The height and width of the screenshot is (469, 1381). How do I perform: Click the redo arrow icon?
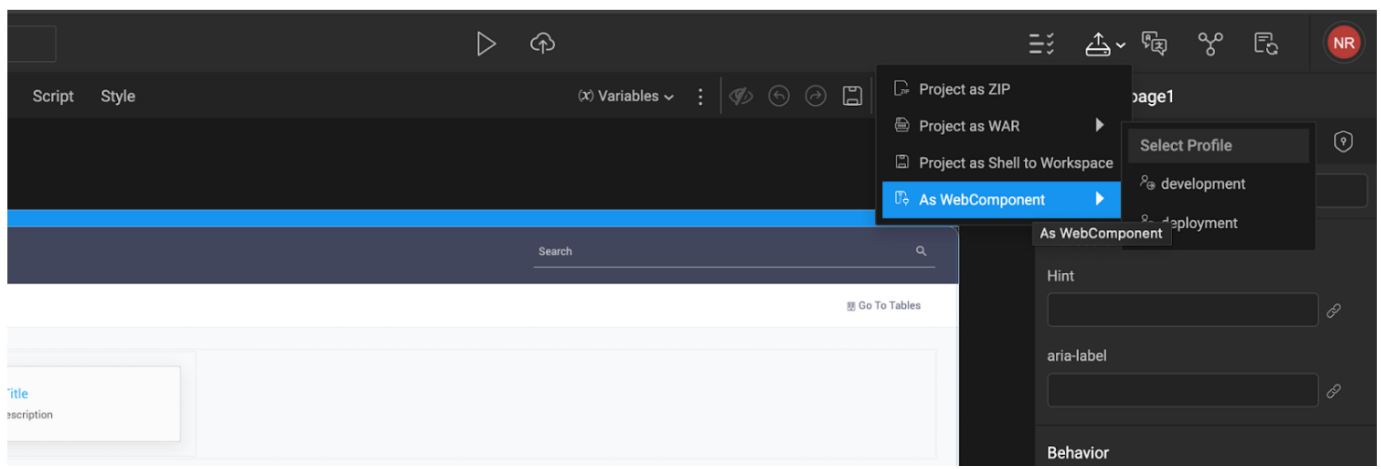coord(815,96)
